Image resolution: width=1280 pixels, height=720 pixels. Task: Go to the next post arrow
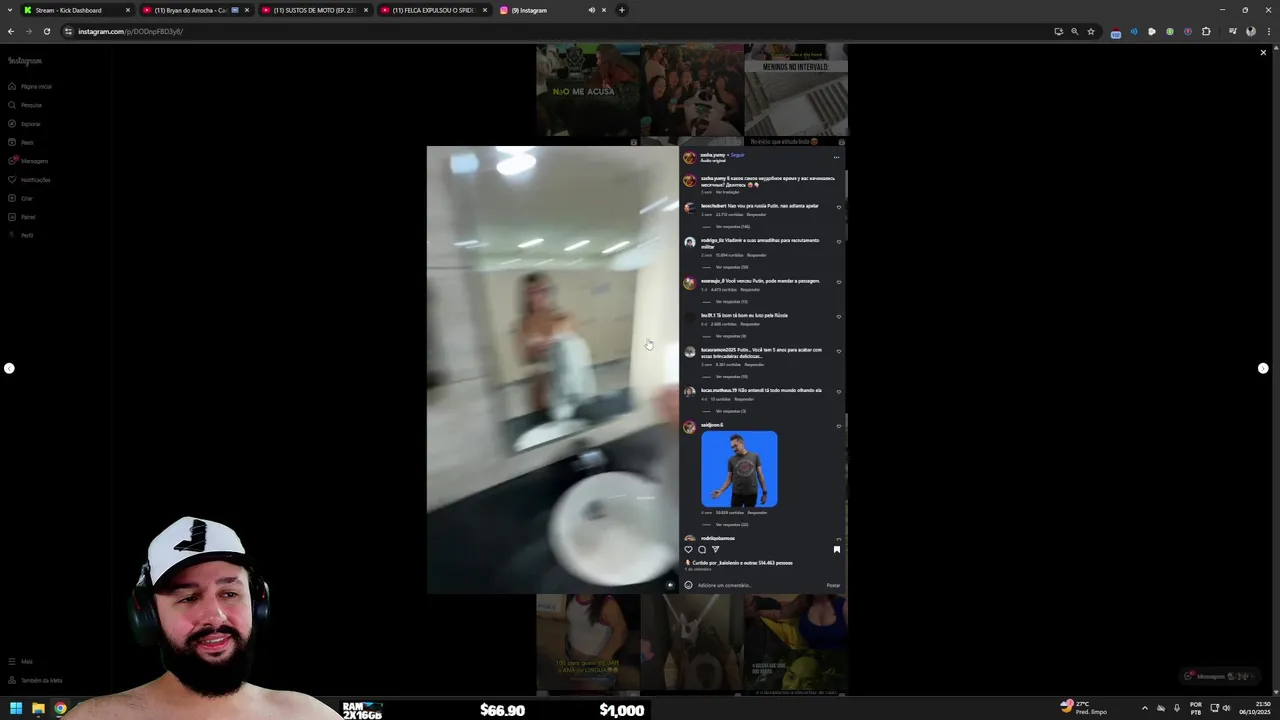point(1263,368)
